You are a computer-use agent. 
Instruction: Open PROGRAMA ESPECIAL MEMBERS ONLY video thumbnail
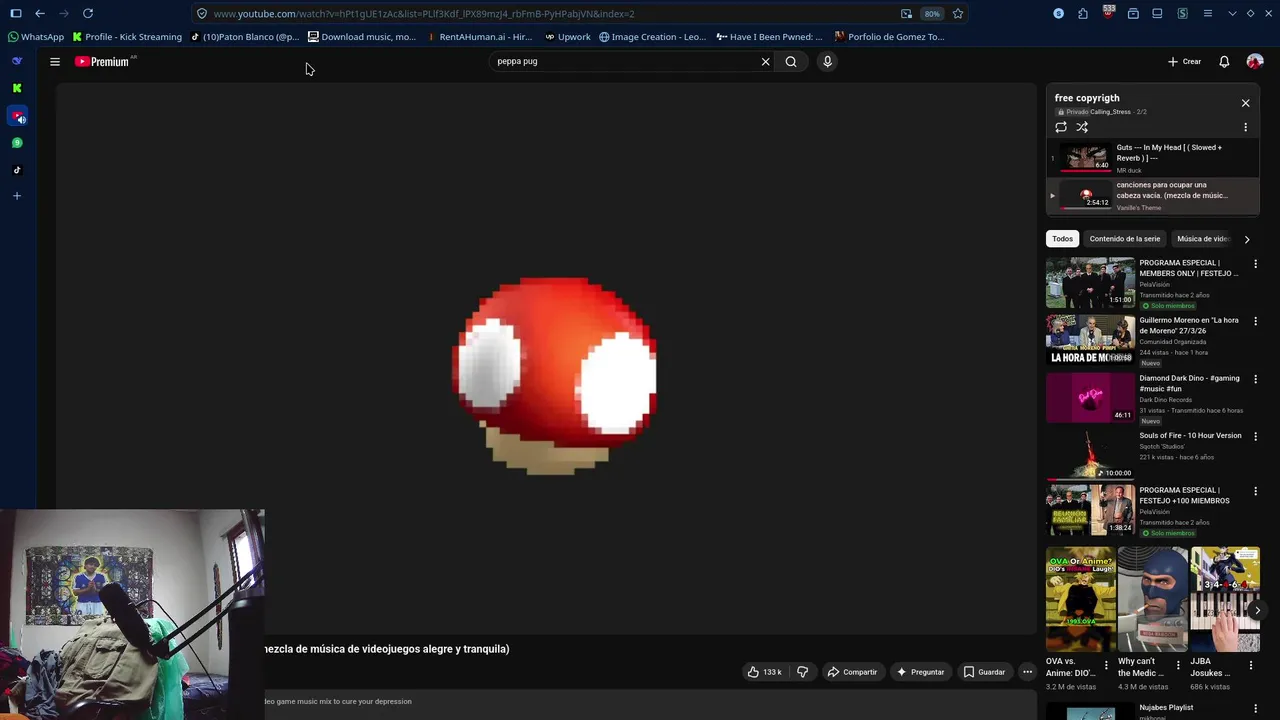tap(1090, 282)
